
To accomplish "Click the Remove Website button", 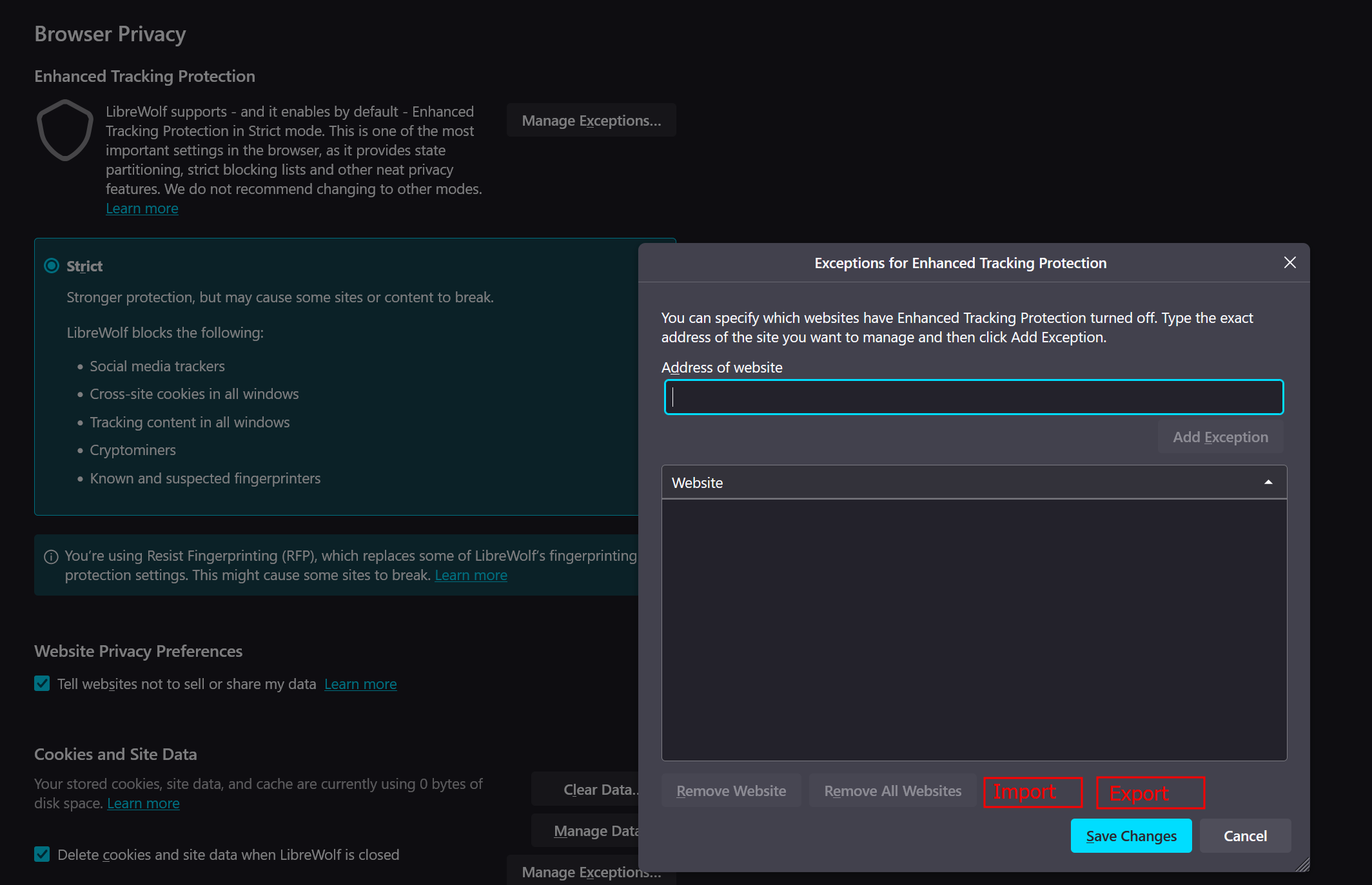I will [x=731, y=791].
